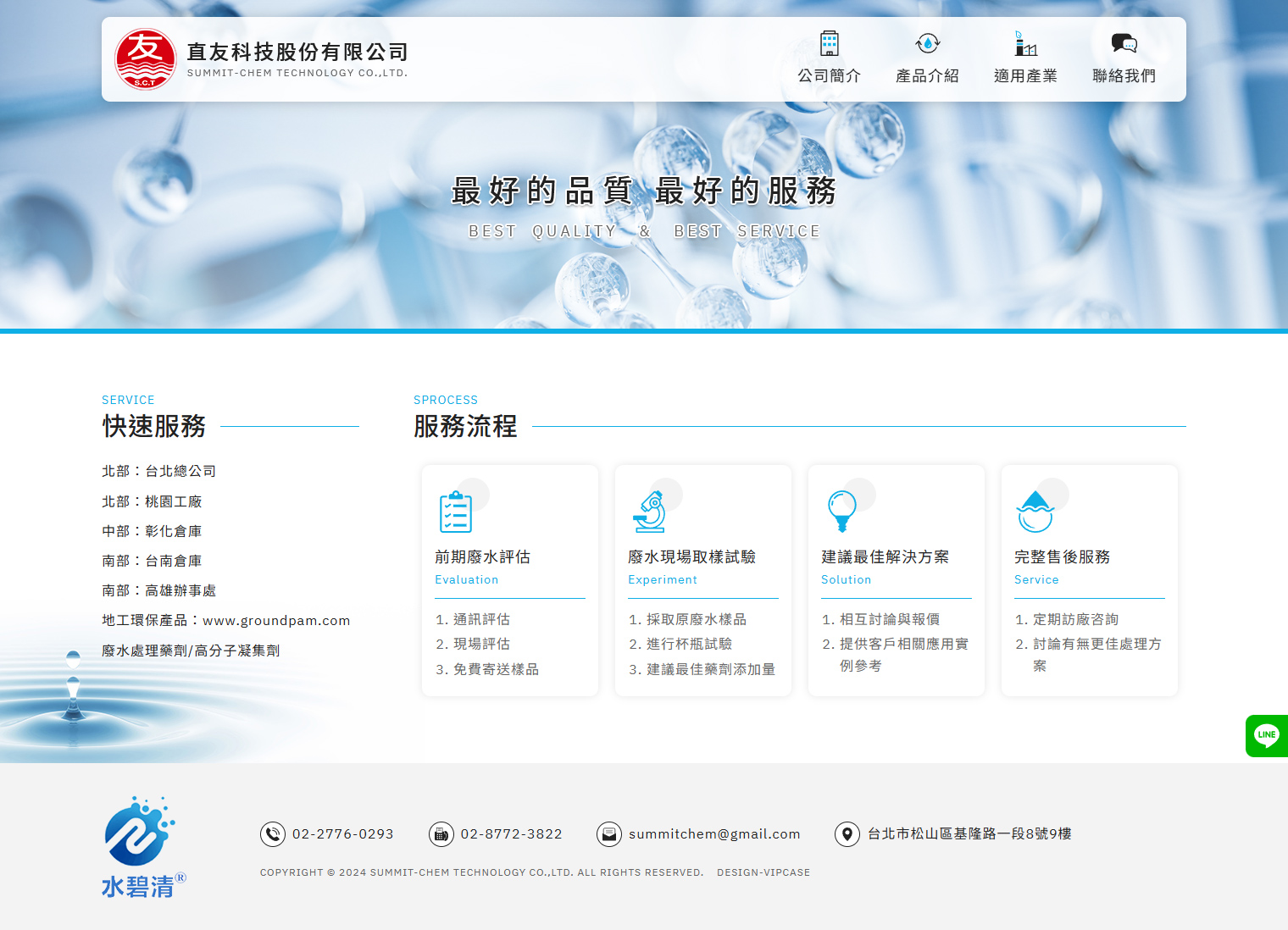Click the fax machine icon in footer
This screenshot has height=930, width=1288.
441,834
